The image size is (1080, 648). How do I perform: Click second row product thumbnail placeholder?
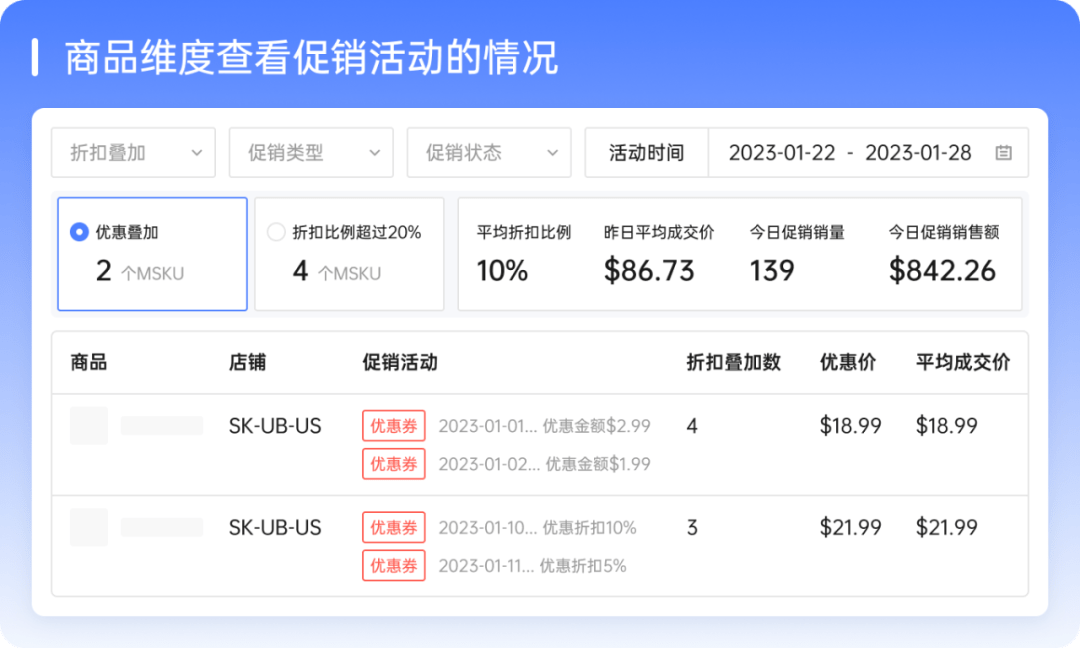click(x=89, y=527)
